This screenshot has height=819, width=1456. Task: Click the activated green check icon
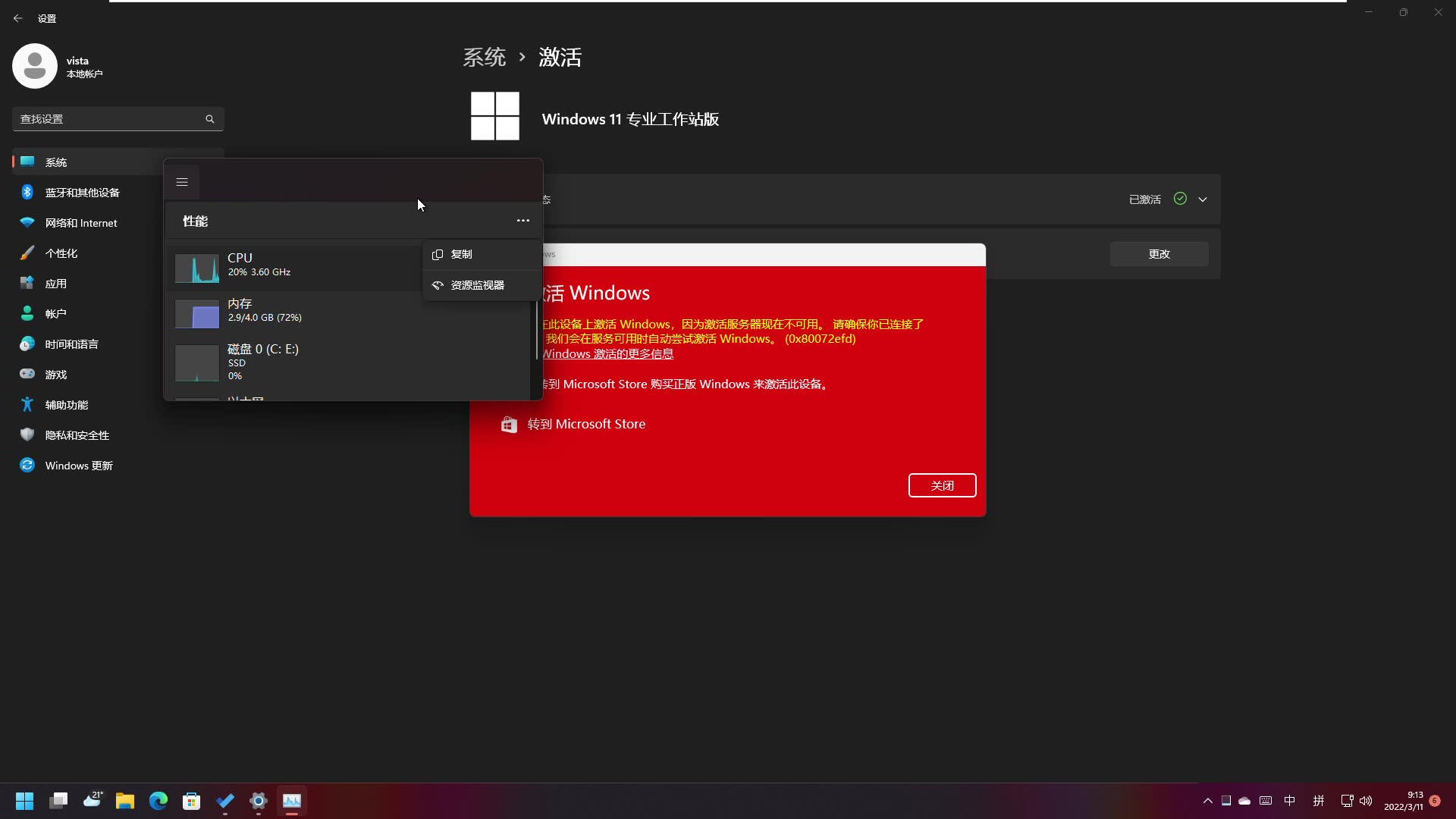pos(1180,199)
